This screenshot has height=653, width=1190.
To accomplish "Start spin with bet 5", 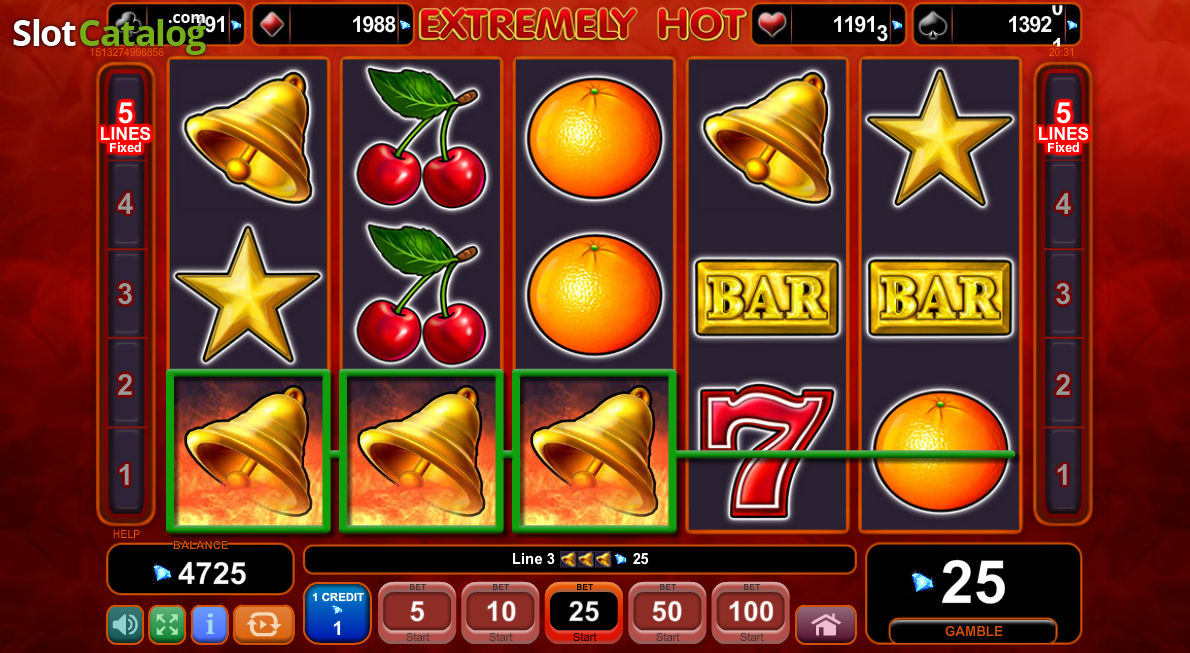I will tap(417, 613).
